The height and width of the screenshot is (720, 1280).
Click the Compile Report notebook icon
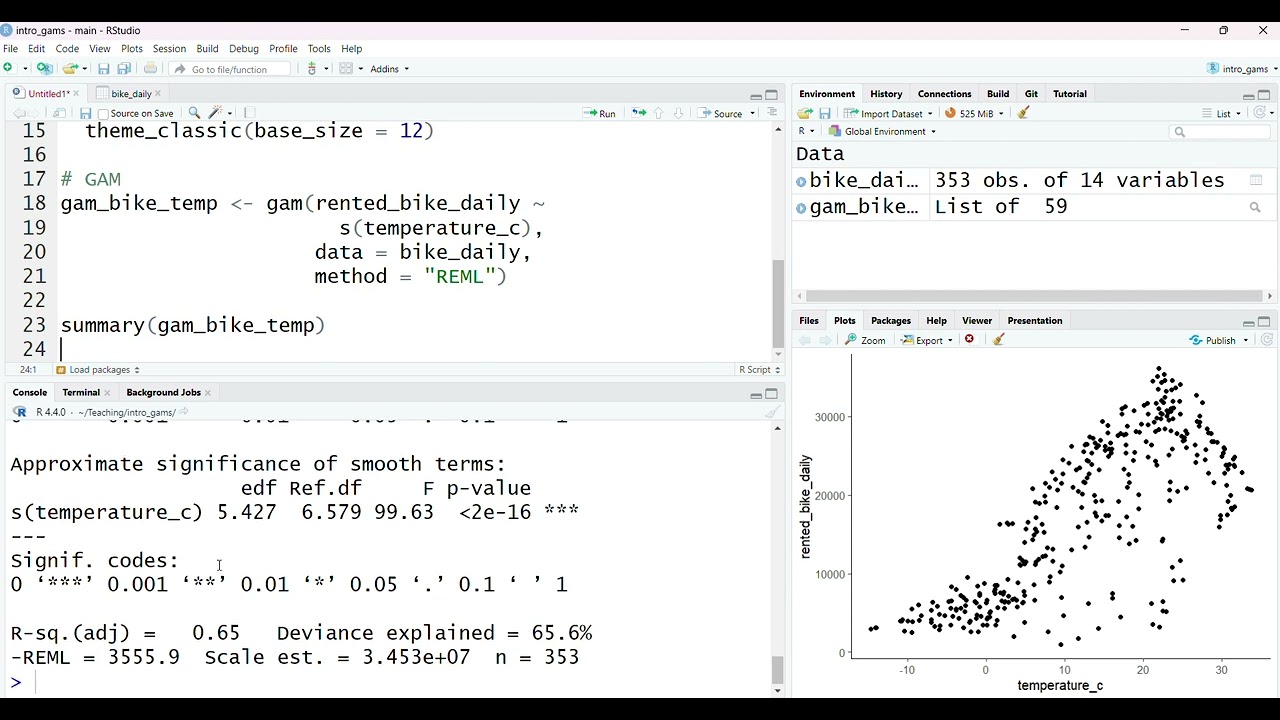coord(249,114)
